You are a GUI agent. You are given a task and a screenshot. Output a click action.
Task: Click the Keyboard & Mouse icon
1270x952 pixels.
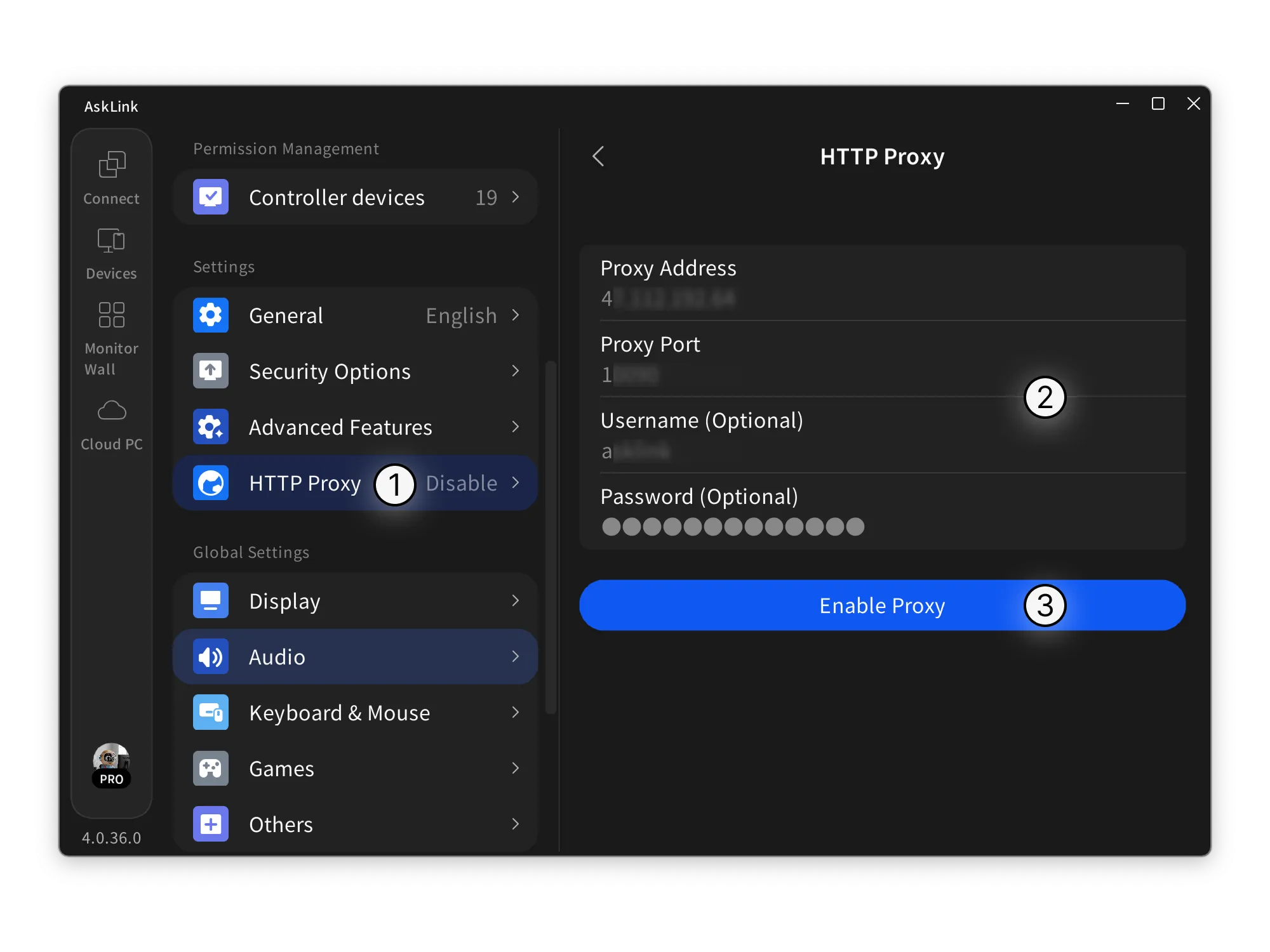point(210,712)
